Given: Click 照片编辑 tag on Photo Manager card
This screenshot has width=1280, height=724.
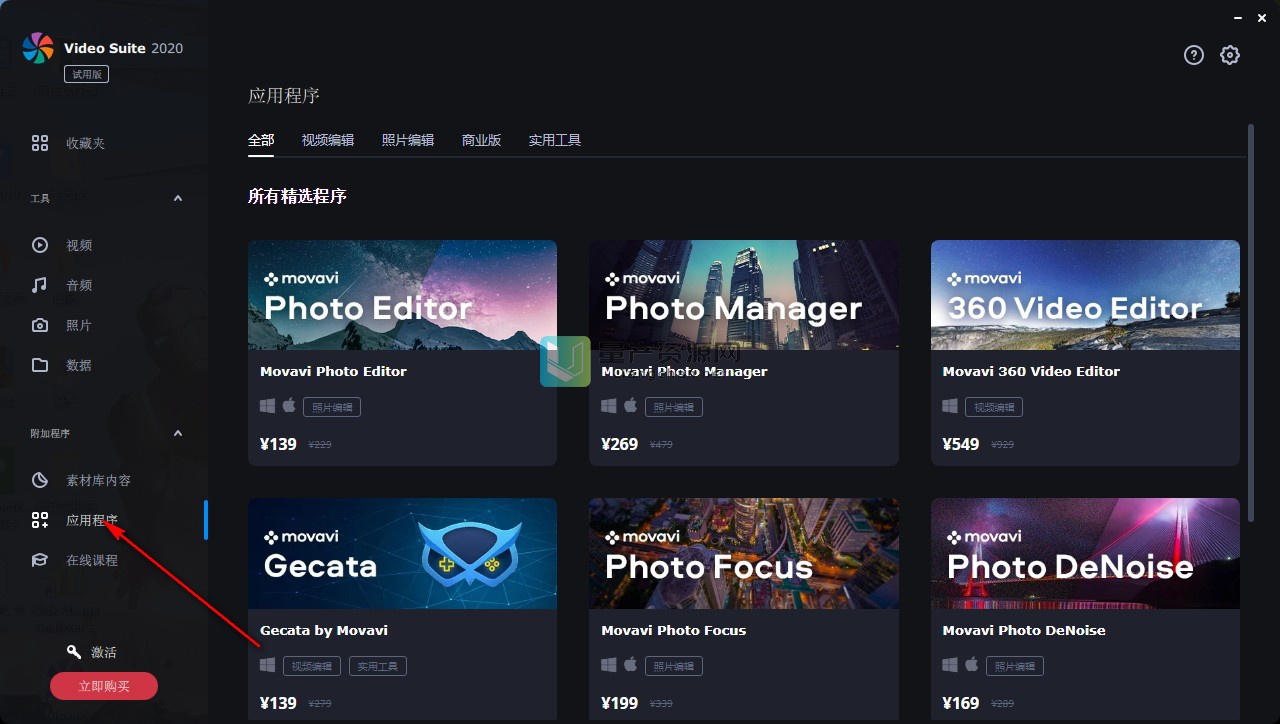Looking at the screenshot, I should pyautogui.click(x=674, y=407).
